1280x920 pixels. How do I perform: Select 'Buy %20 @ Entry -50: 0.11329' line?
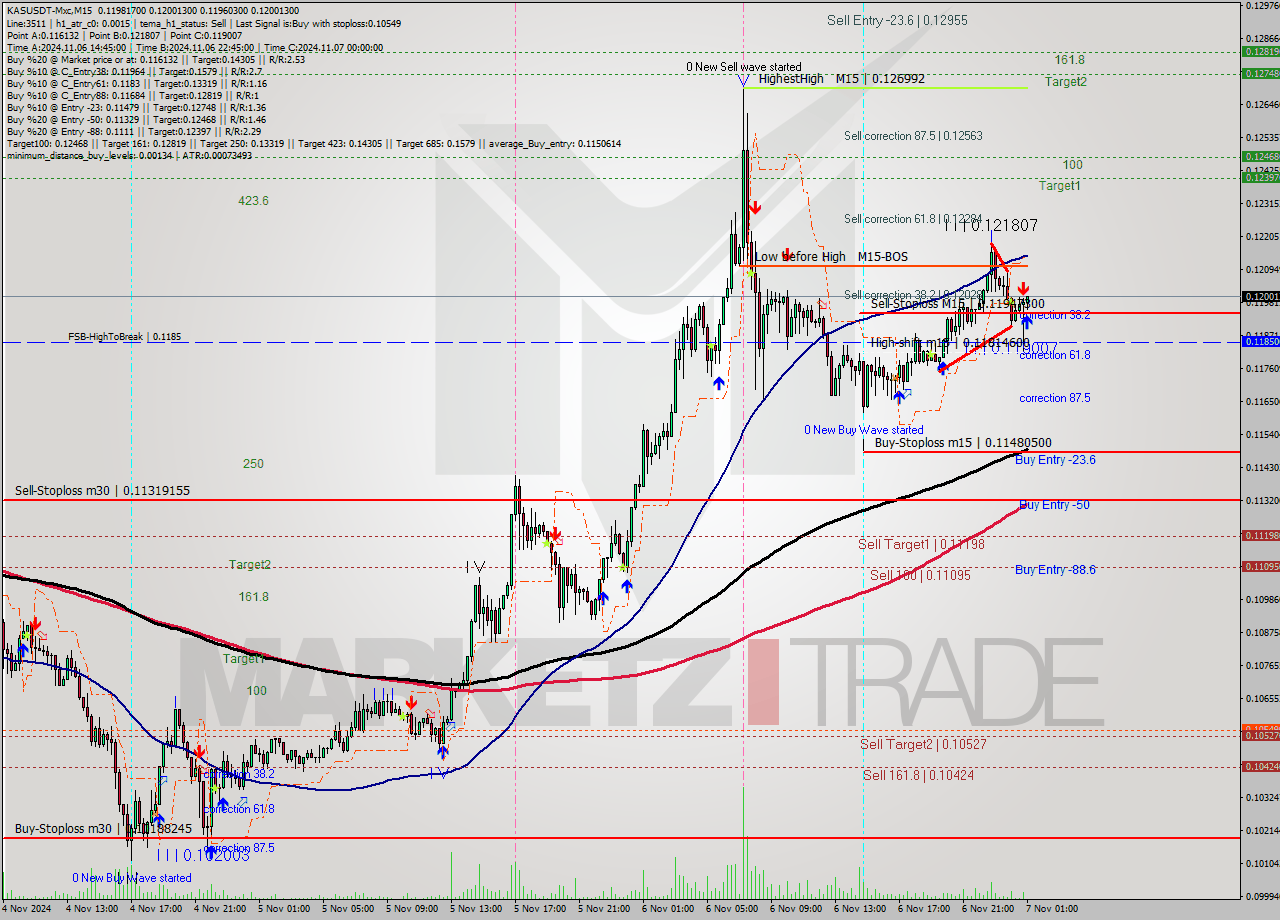(136, 119)
